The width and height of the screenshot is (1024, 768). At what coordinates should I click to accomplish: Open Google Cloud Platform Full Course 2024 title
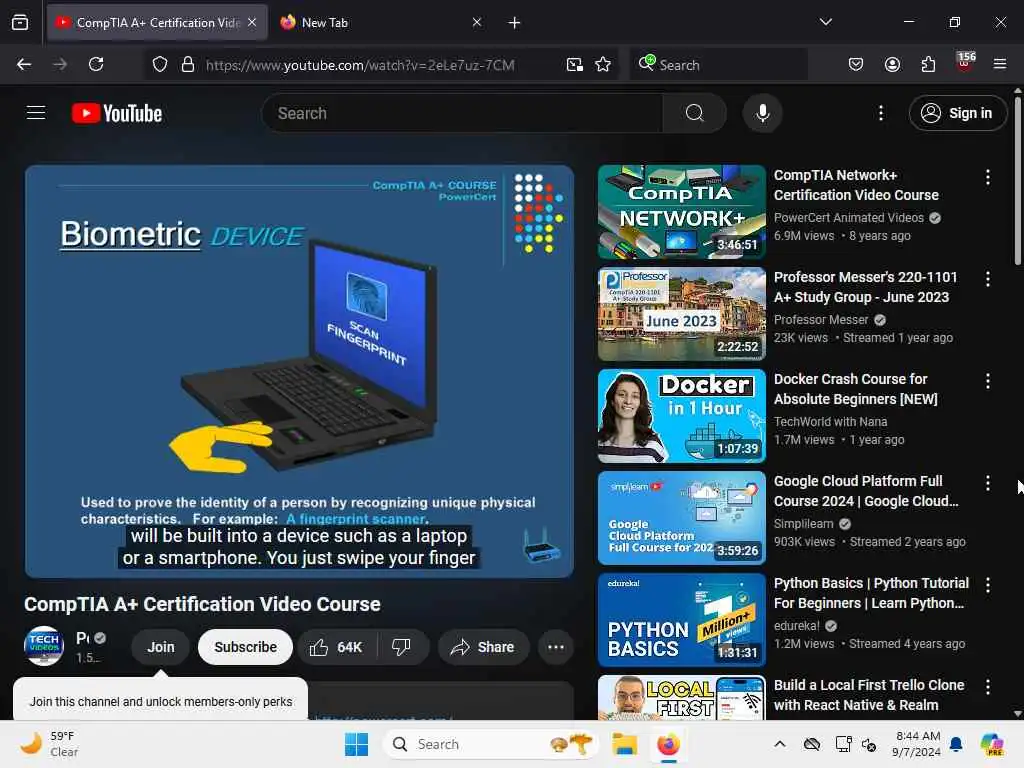point(866,490)
